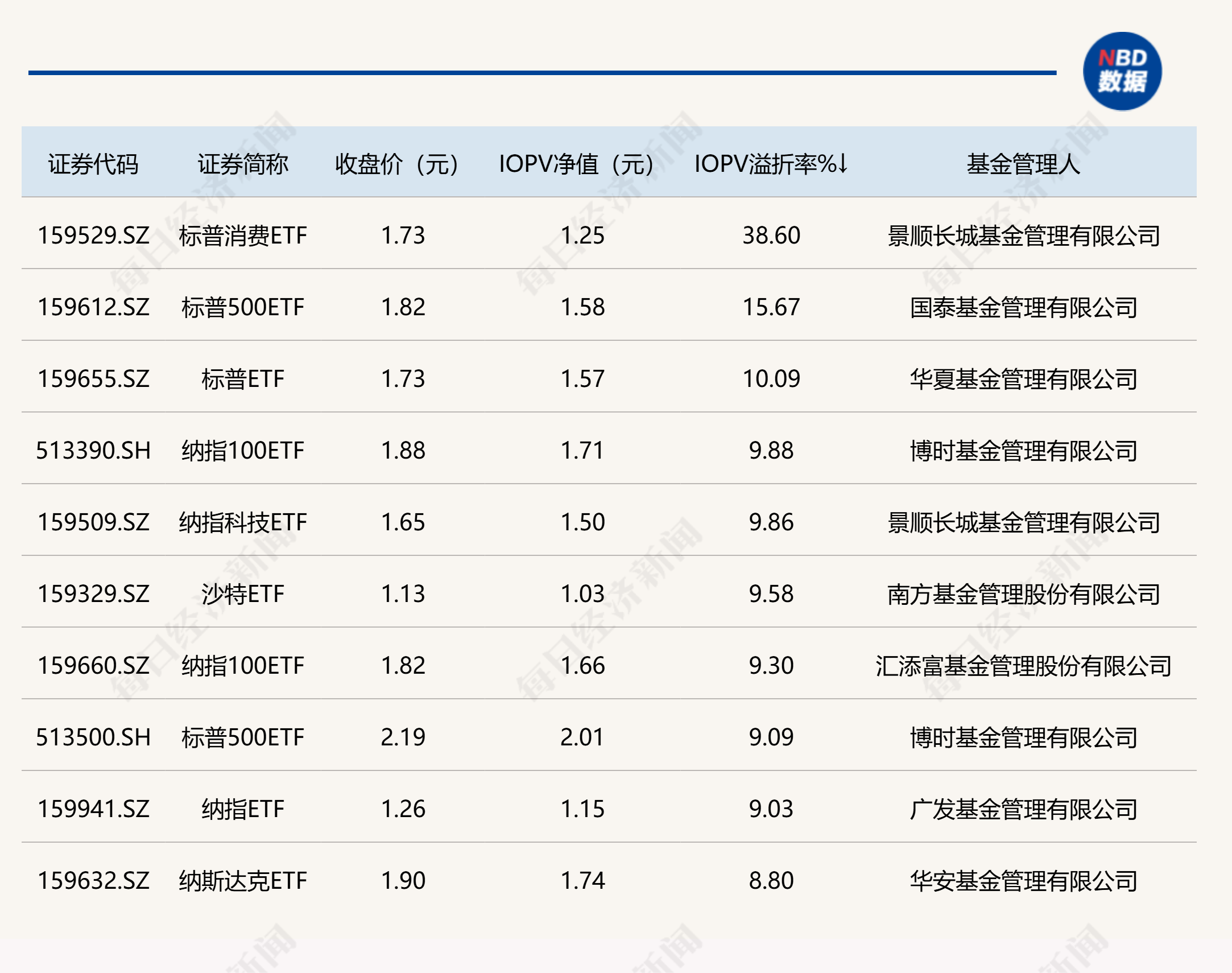Screen dimensions: 1232x973
Task: Select code 159655.SZ
Action: tap(93, 379)
